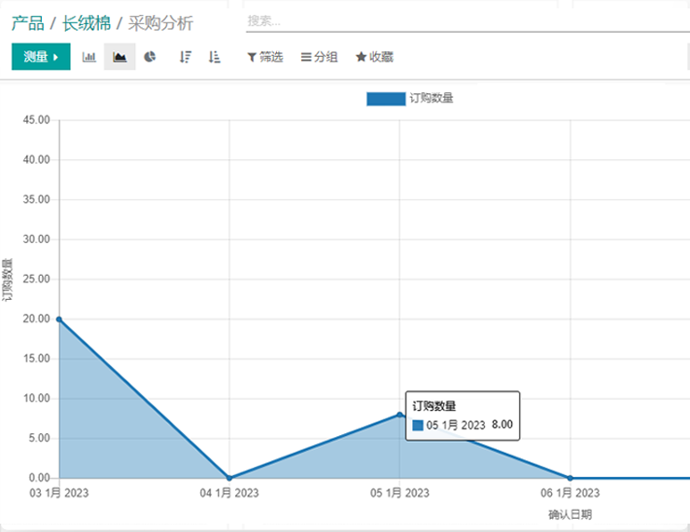Go back to 产品 in breadcrumb
690x532 pixels.
[27, 23]
